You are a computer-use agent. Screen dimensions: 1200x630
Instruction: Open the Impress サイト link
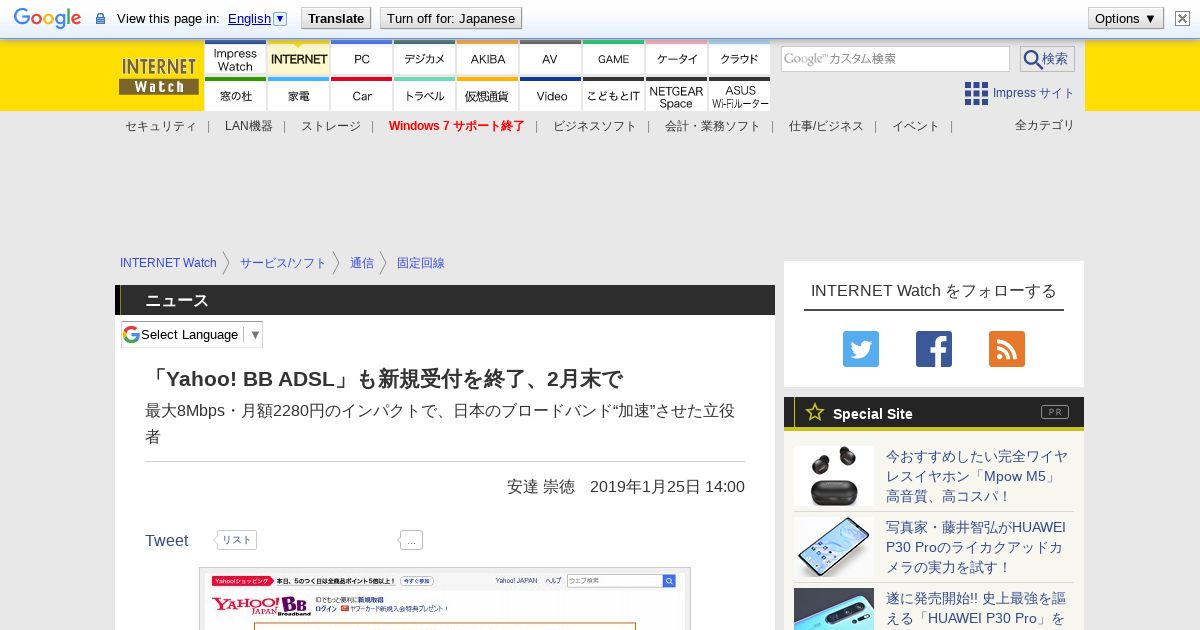pyautogui.click(x=1033, y=93)
